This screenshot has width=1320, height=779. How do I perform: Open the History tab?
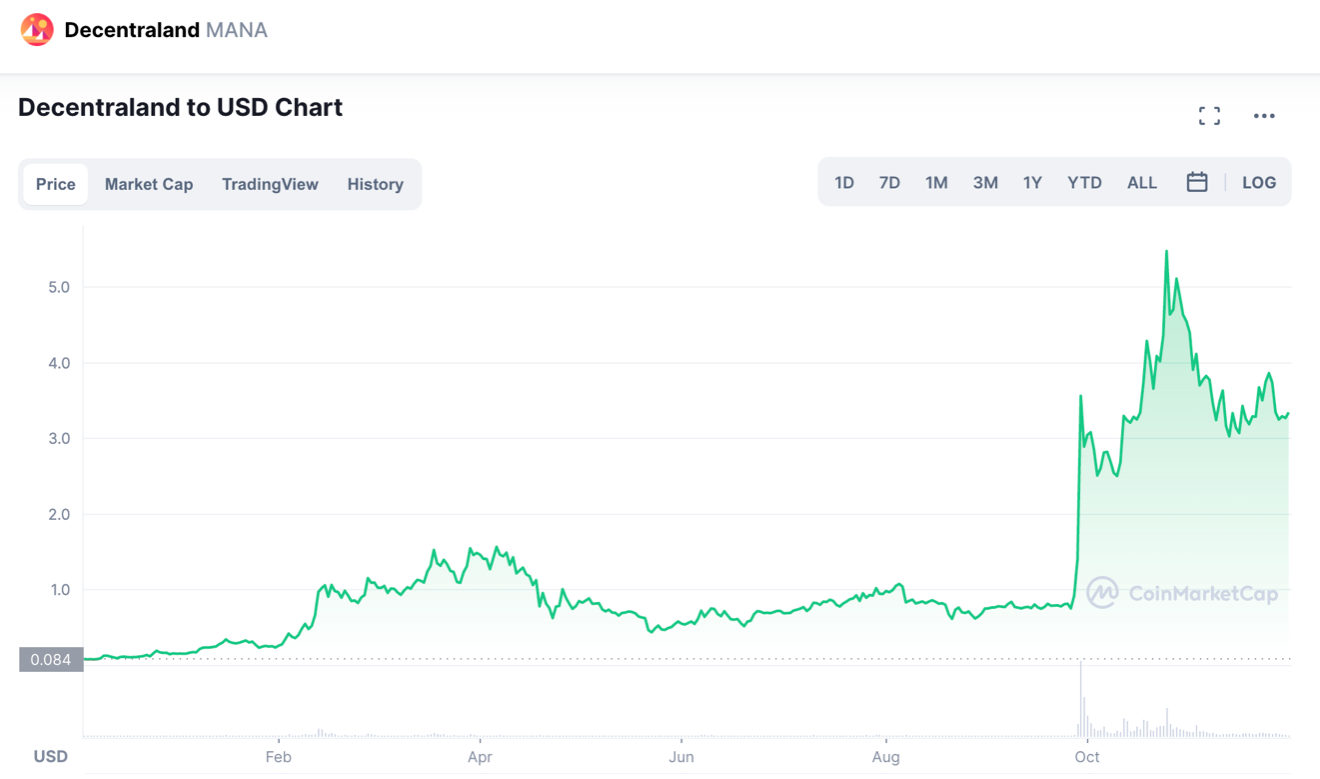375,184
